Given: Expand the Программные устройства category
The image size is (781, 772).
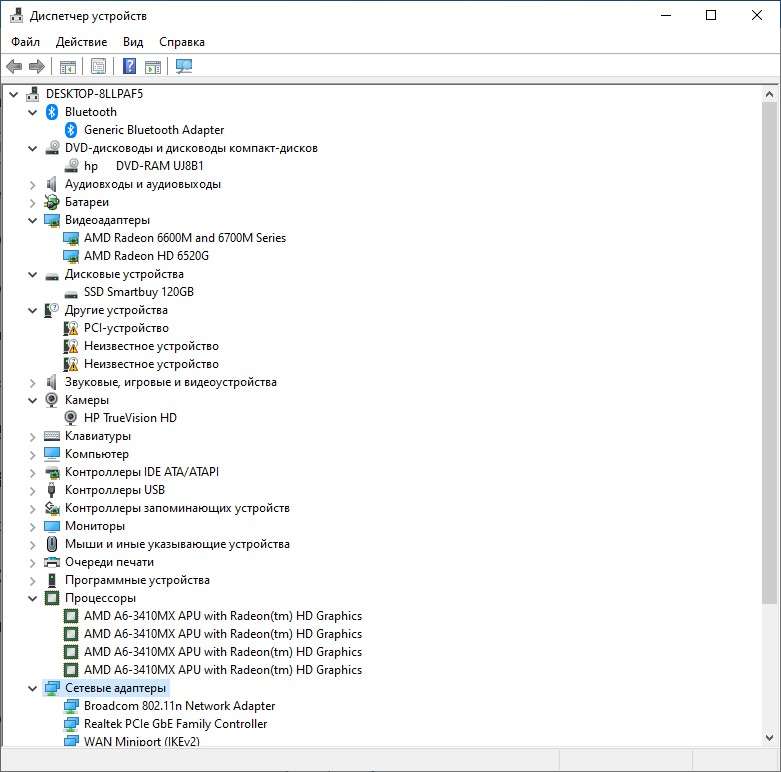Looking at the screenshot, I should coord(33,581).
